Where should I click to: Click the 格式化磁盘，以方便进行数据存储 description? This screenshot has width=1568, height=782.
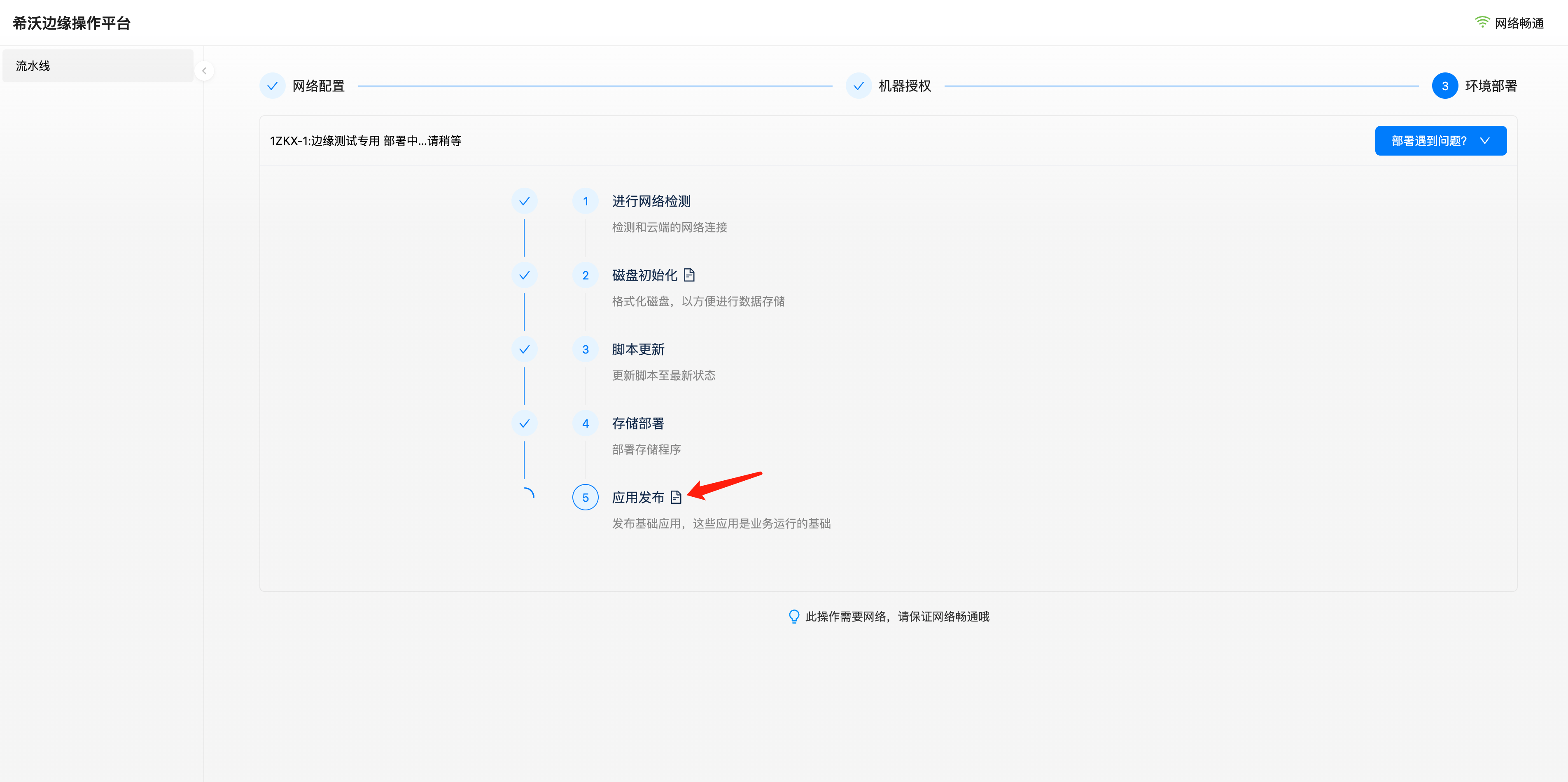[x=698, y=301]
